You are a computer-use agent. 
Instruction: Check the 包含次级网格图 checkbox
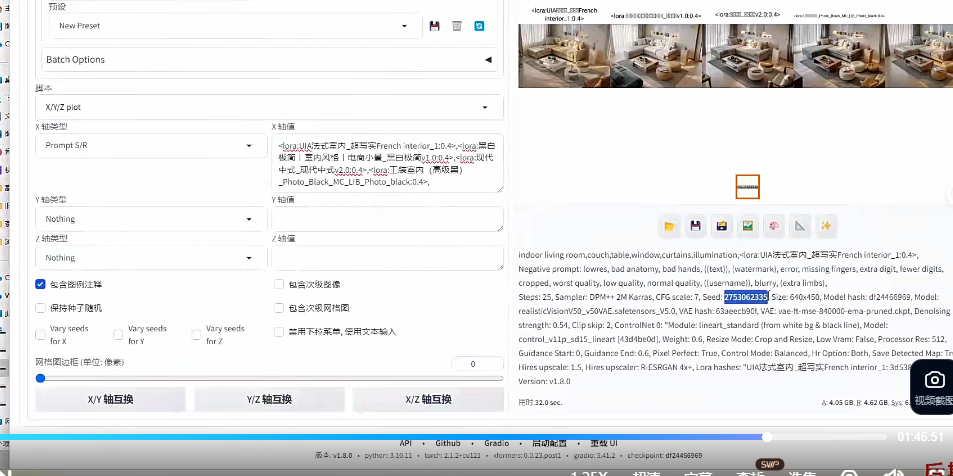(x=279, y=308)
